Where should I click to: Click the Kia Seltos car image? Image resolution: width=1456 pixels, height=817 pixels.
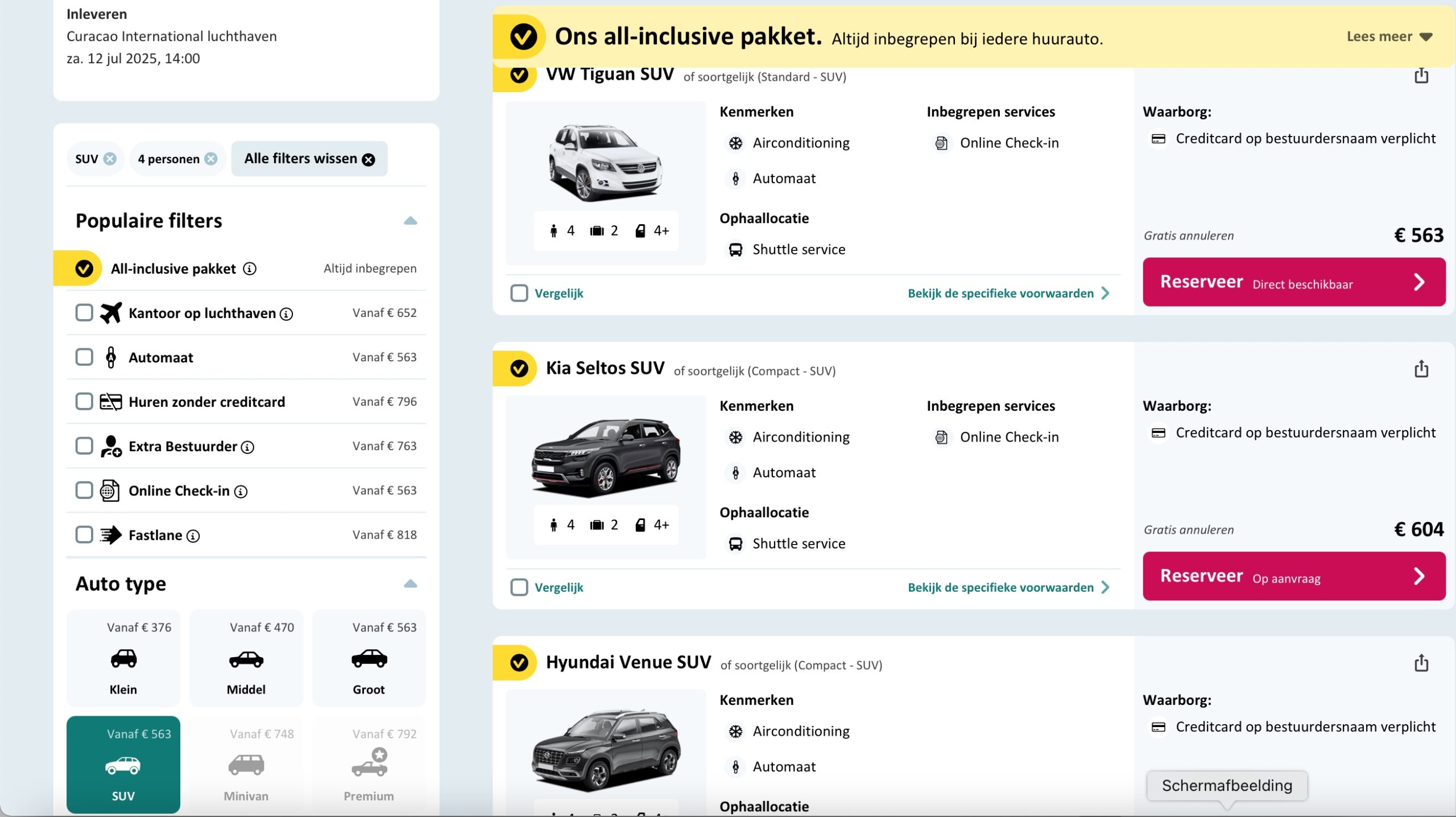pyautogui.click(x=606, y=456)
